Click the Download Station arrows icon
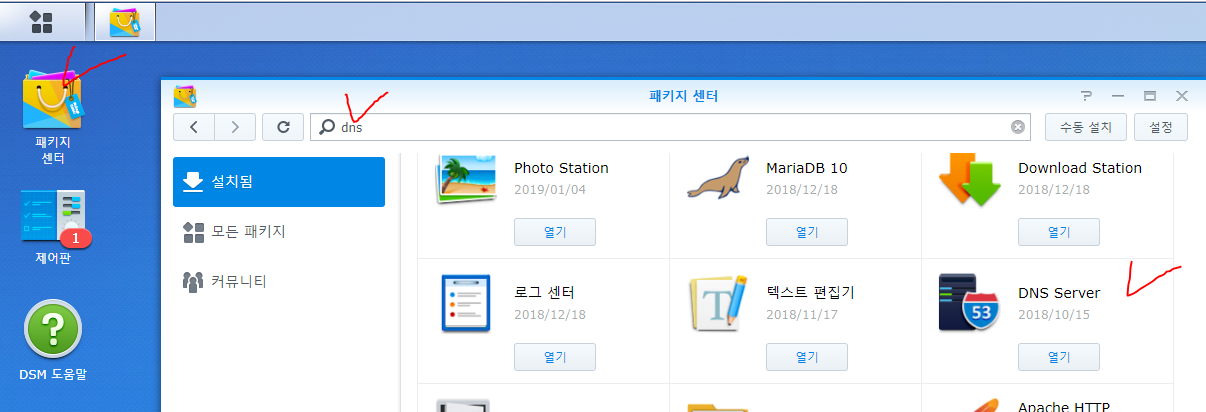Screen dimensions: 1206x412 (970, 178)
